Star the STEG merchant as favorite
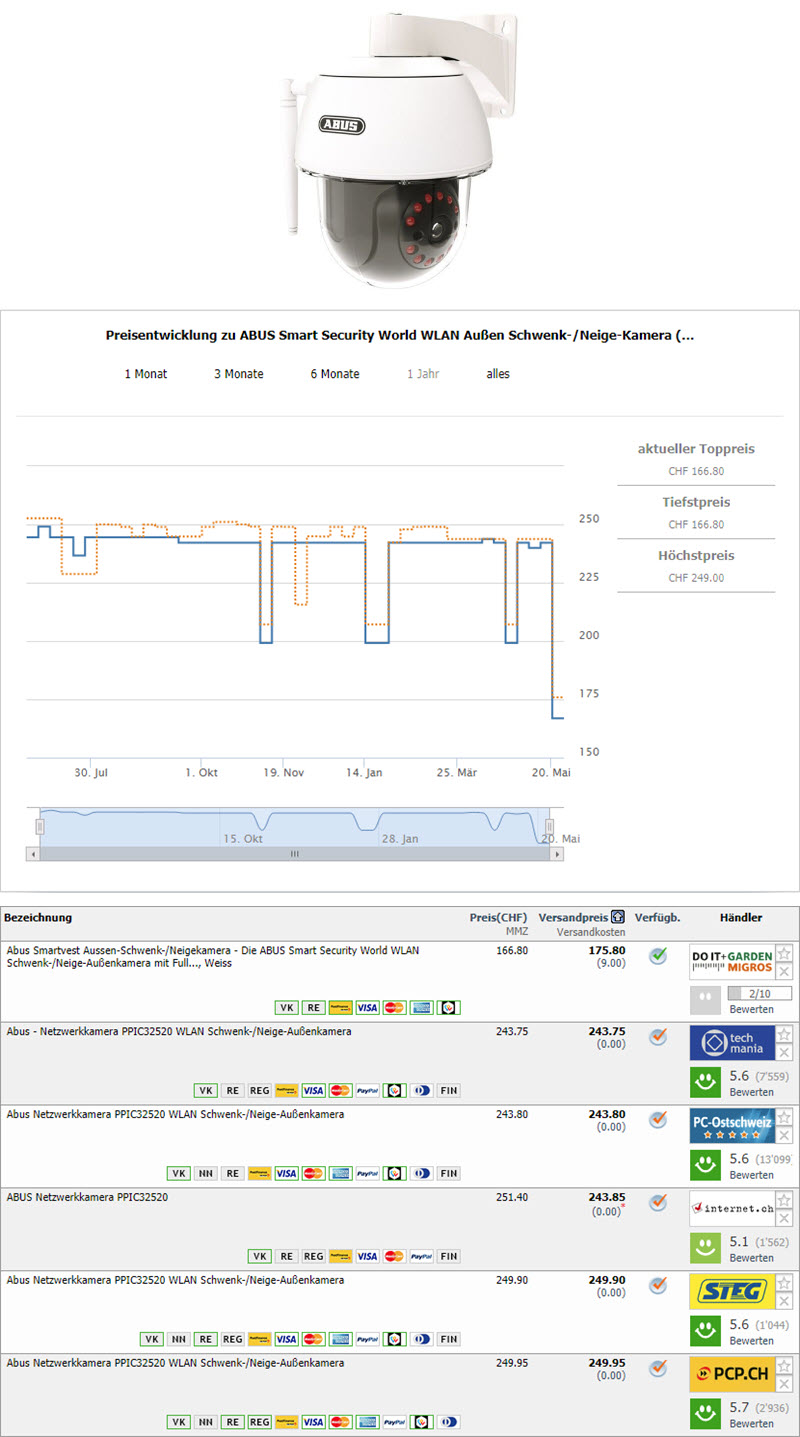The image size is (800, 1437). (785, 1283)
